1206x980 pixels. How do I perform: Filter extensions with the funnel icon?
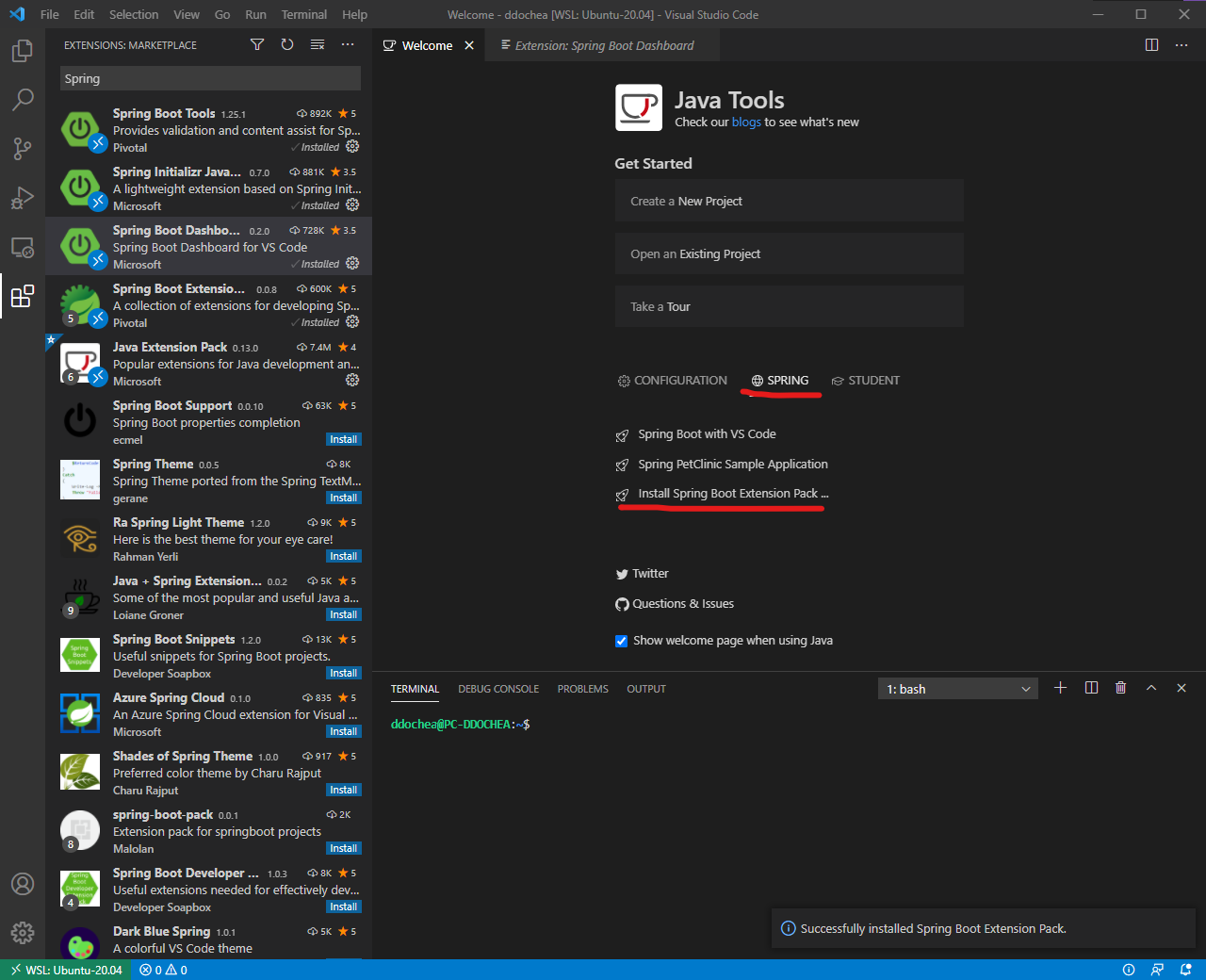point(257,44)
